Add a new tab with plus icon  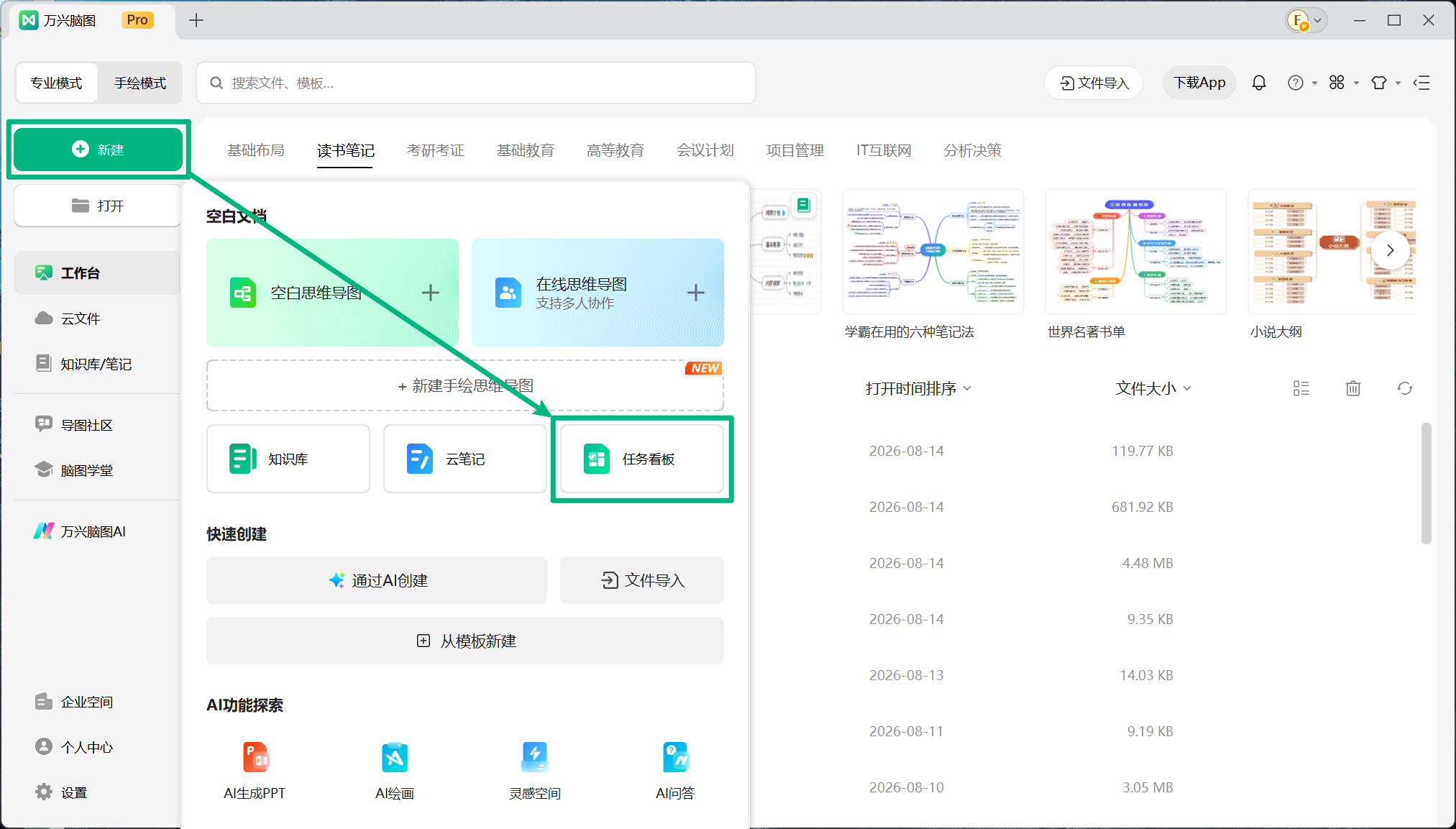196,20
